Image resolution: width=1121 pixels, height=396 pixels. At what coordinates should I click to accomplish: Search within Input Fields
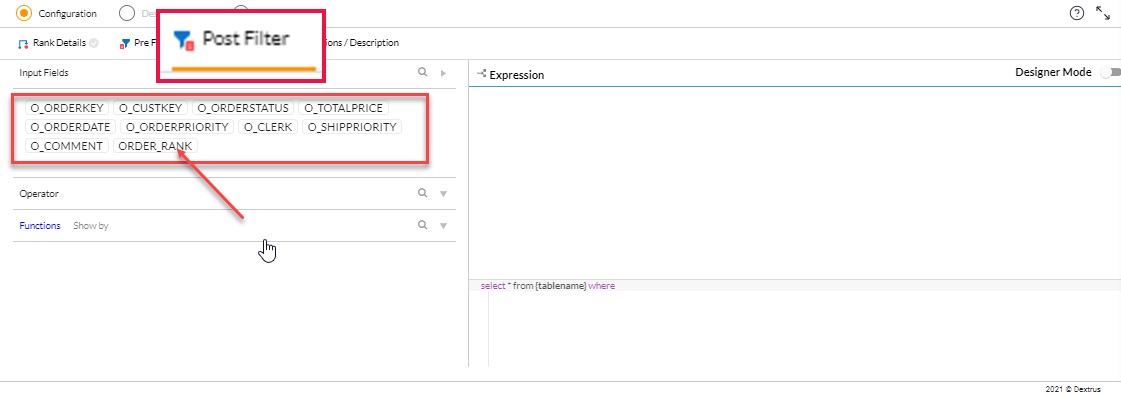point(423,72)
